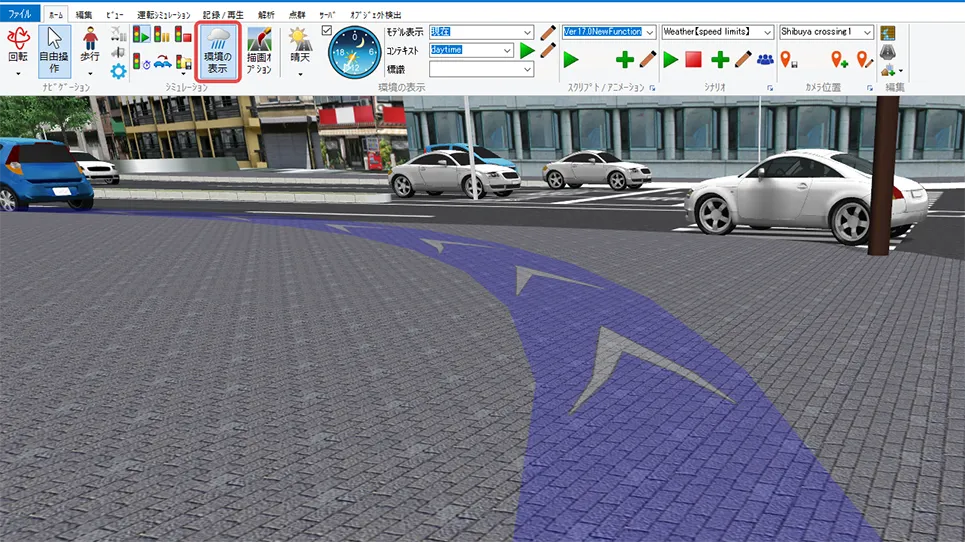Open the Ver17.0NewFunction script dropdown
The height and width of the screenshot is (542, 965).
coord(650,32)
